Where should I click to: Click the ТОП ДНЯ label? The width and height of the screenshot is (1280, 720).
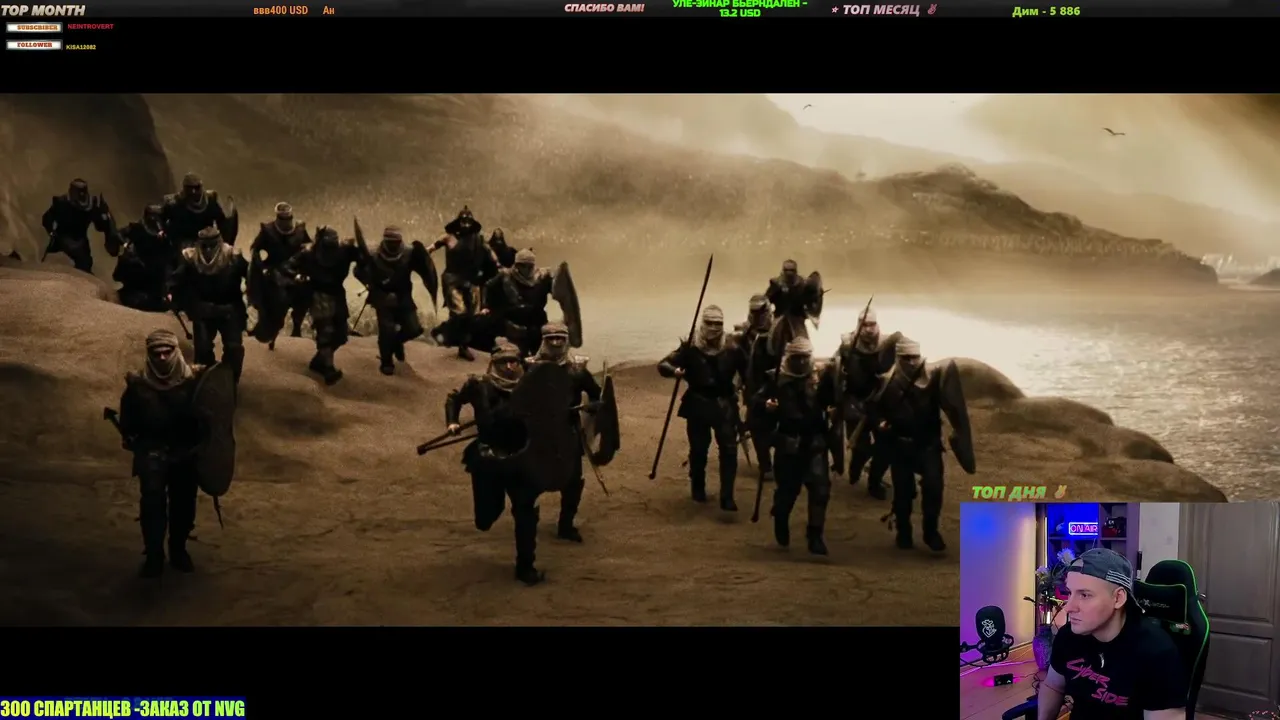click(1008, 492)
